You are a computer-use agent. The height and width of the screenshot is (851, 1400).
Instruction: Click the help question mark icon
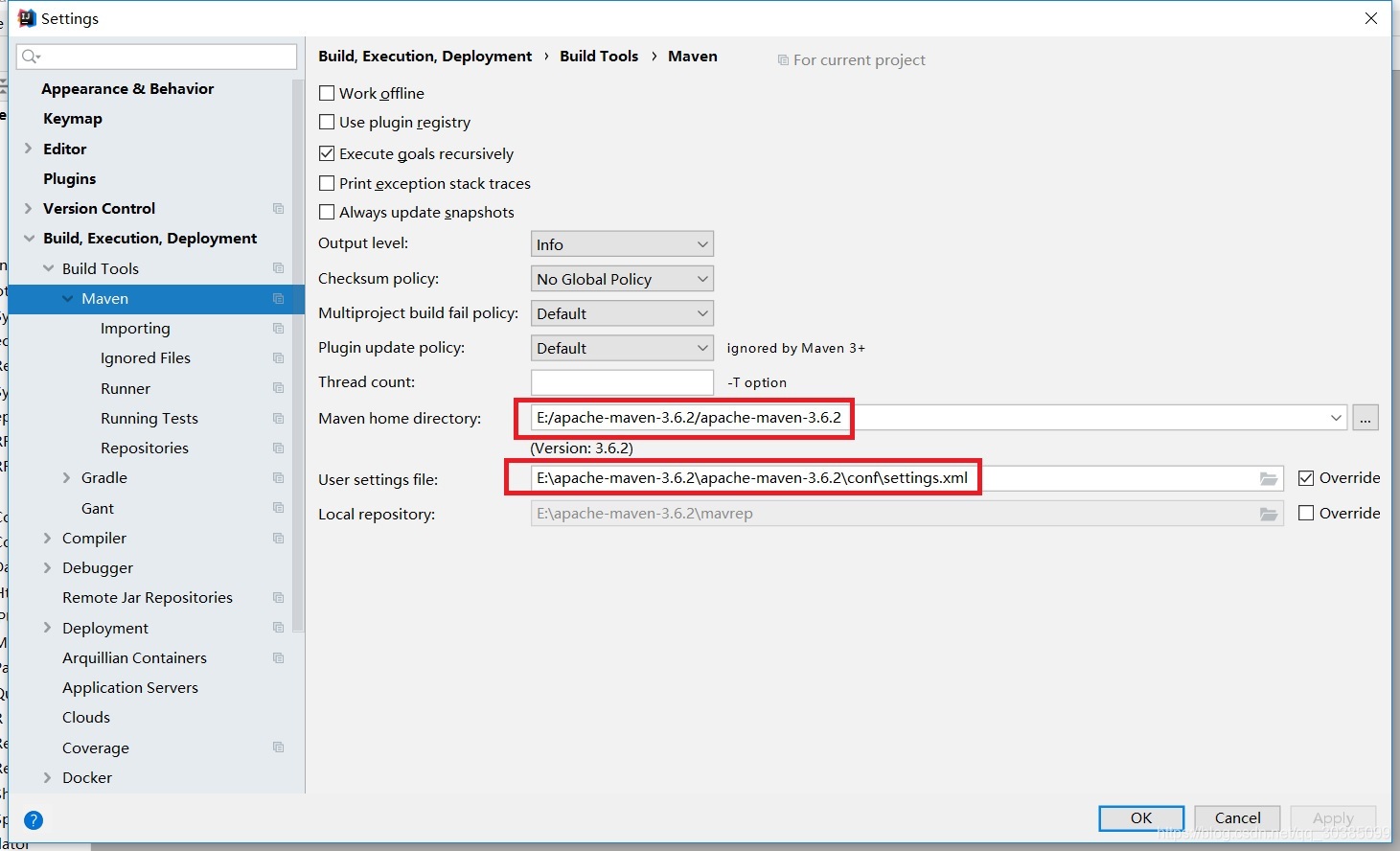[x=34, y=820]
